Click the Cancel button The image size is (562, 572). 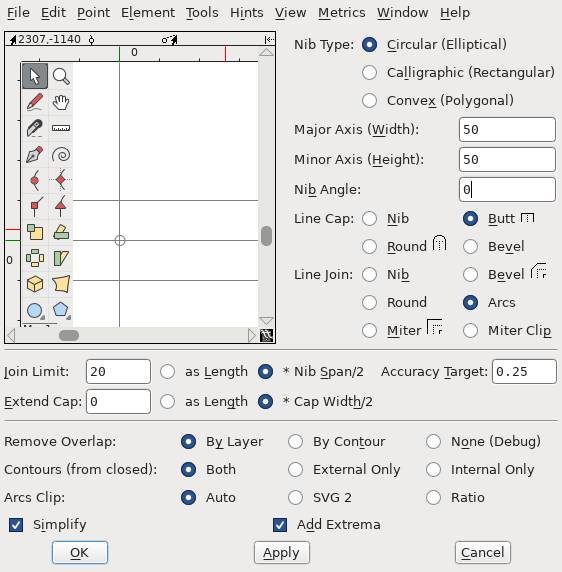click(482, 553)
